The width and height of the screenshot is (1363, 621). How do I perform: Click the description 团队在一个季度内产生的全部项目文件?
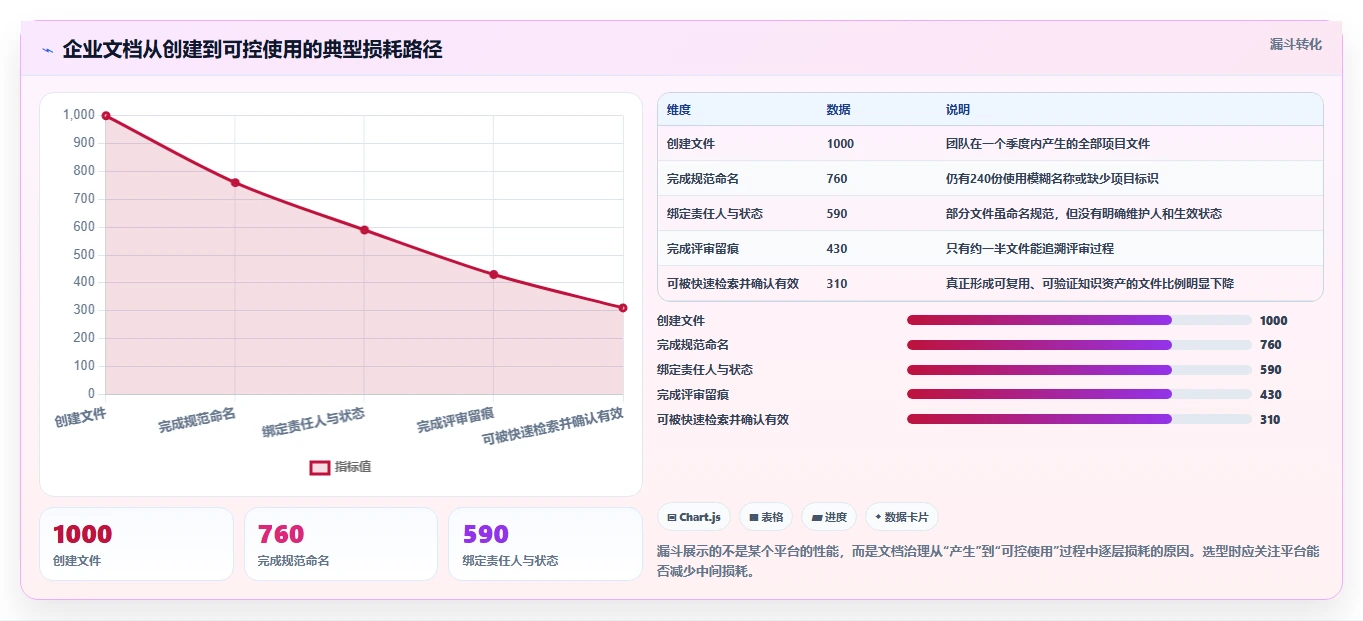(1048, 144)
